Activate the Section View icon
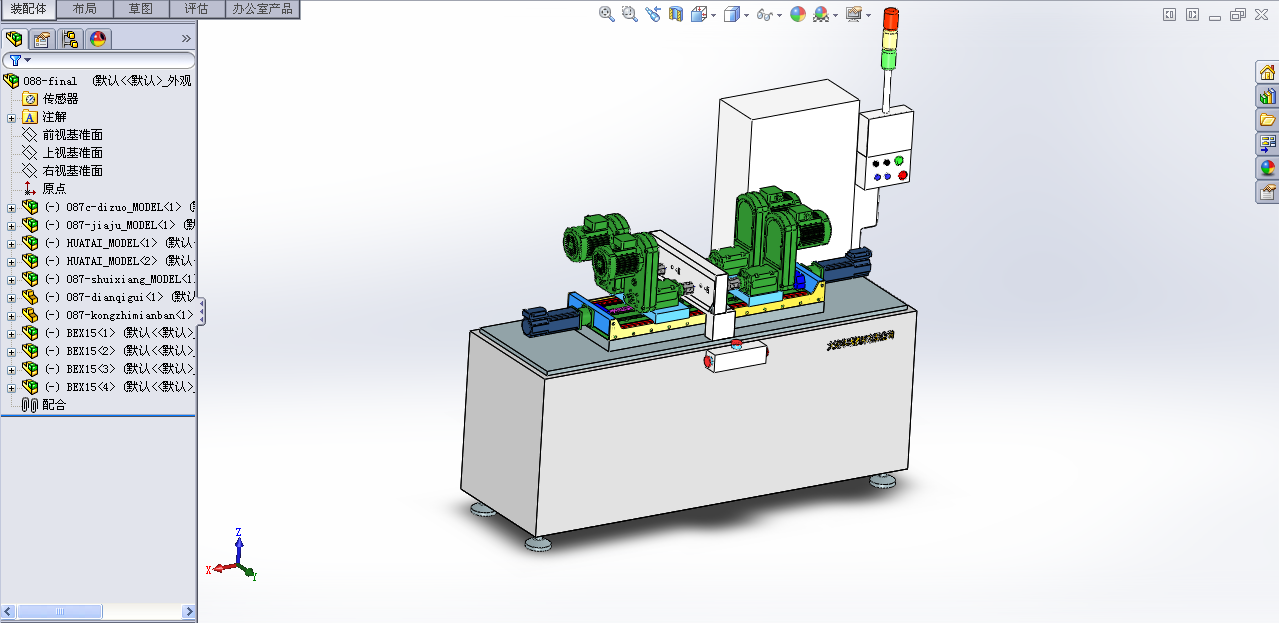 tap(676, 14)
